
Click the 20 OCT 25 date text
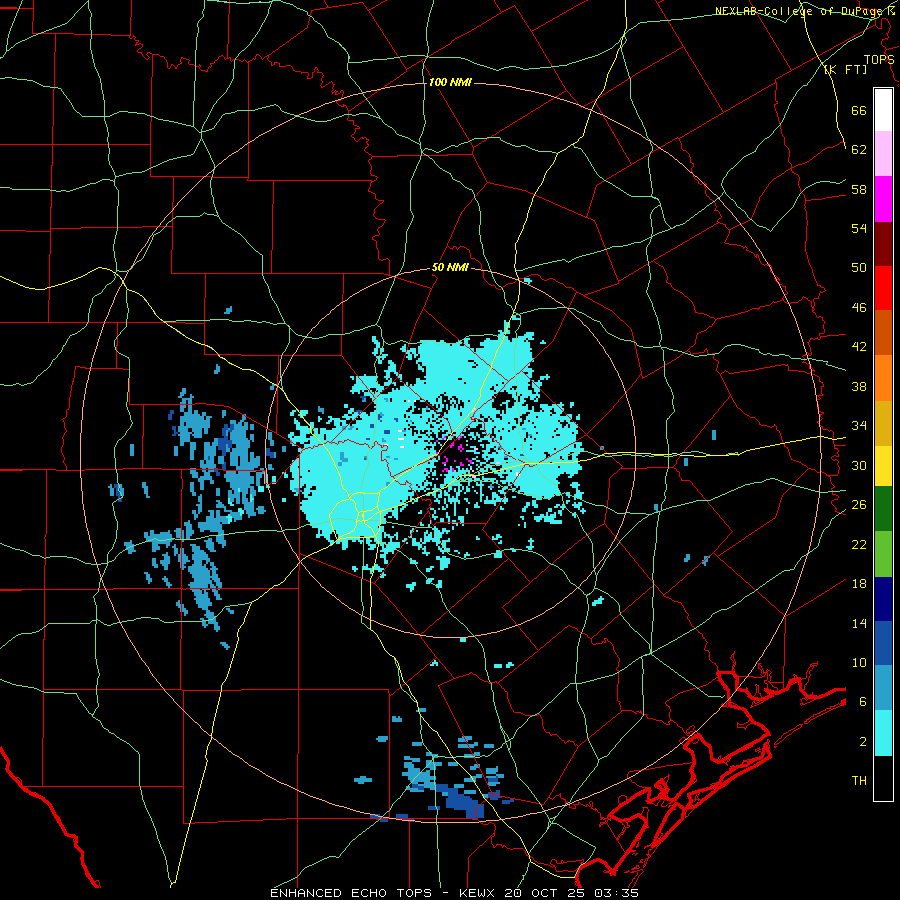546,893
